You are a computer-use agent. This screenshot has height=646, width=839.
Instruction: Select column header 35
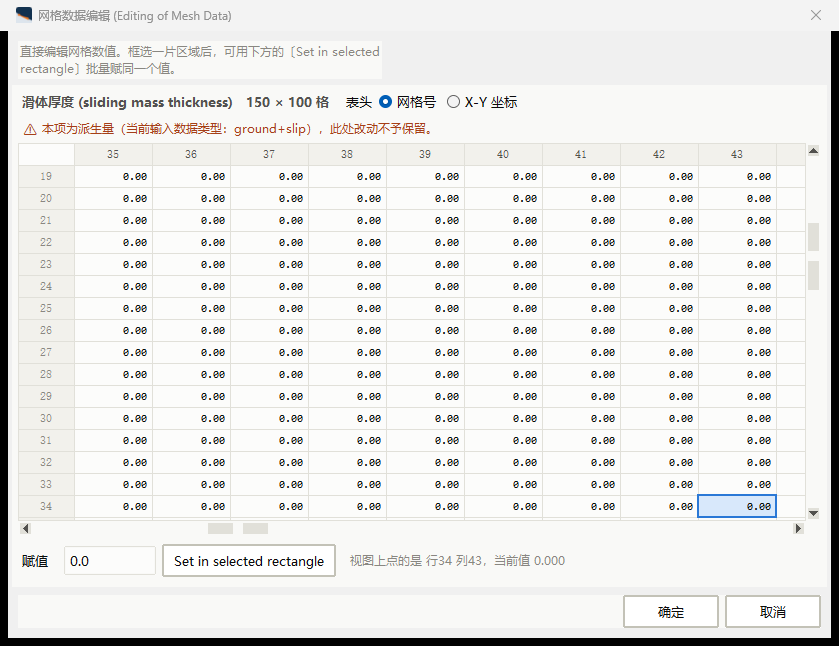point(113,155)
